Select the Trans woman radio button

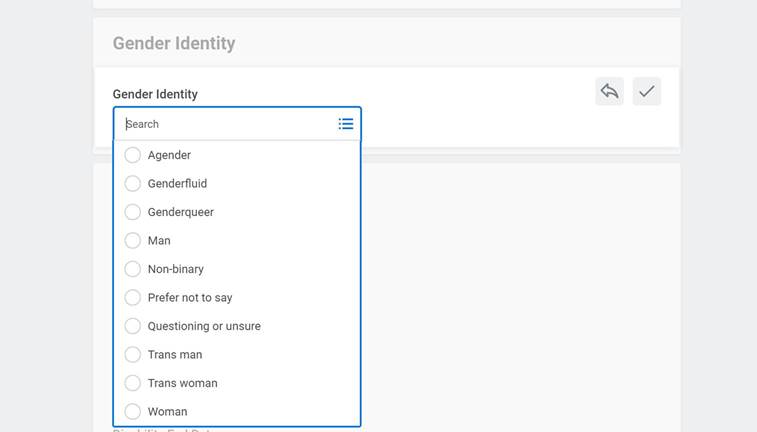[x=132, y=383]
